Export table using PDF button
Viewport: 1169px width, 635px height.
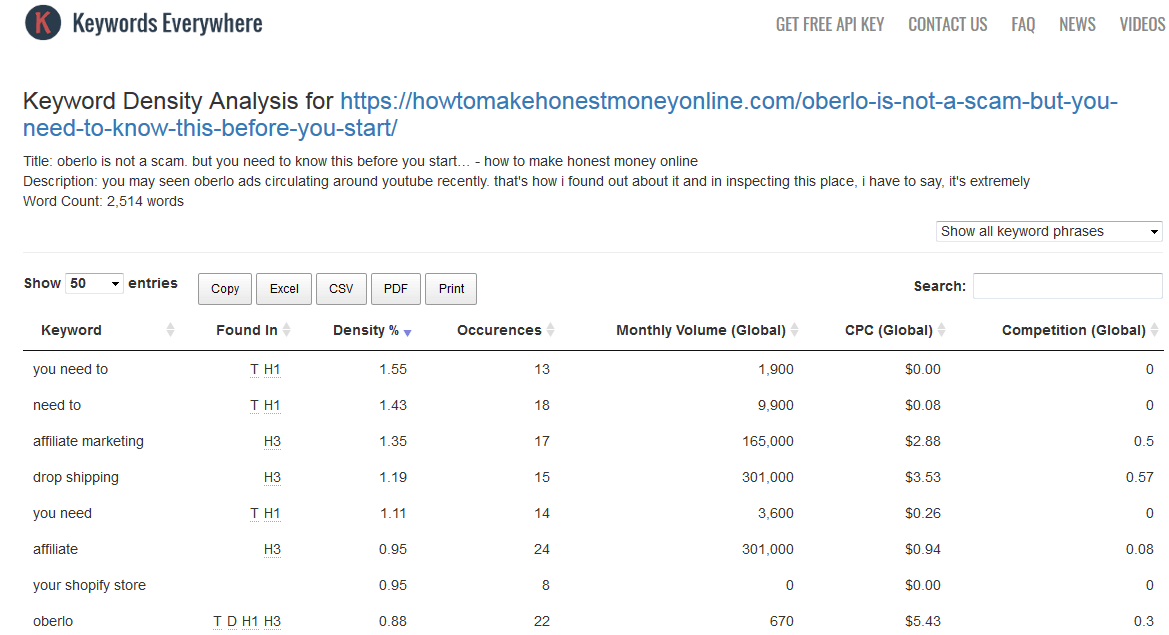pos(396,289)
